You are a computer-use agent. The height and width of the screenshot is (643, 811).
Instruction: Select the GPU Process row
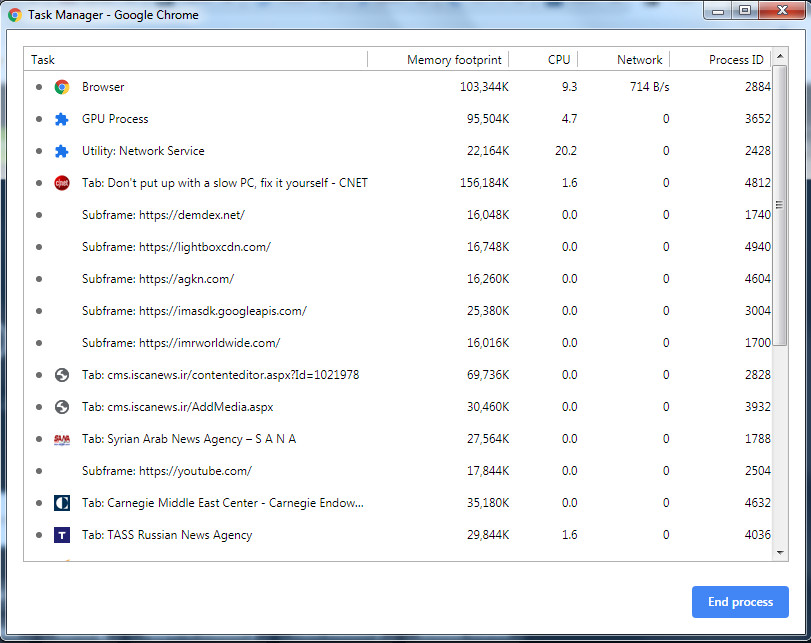coord(398,119)
